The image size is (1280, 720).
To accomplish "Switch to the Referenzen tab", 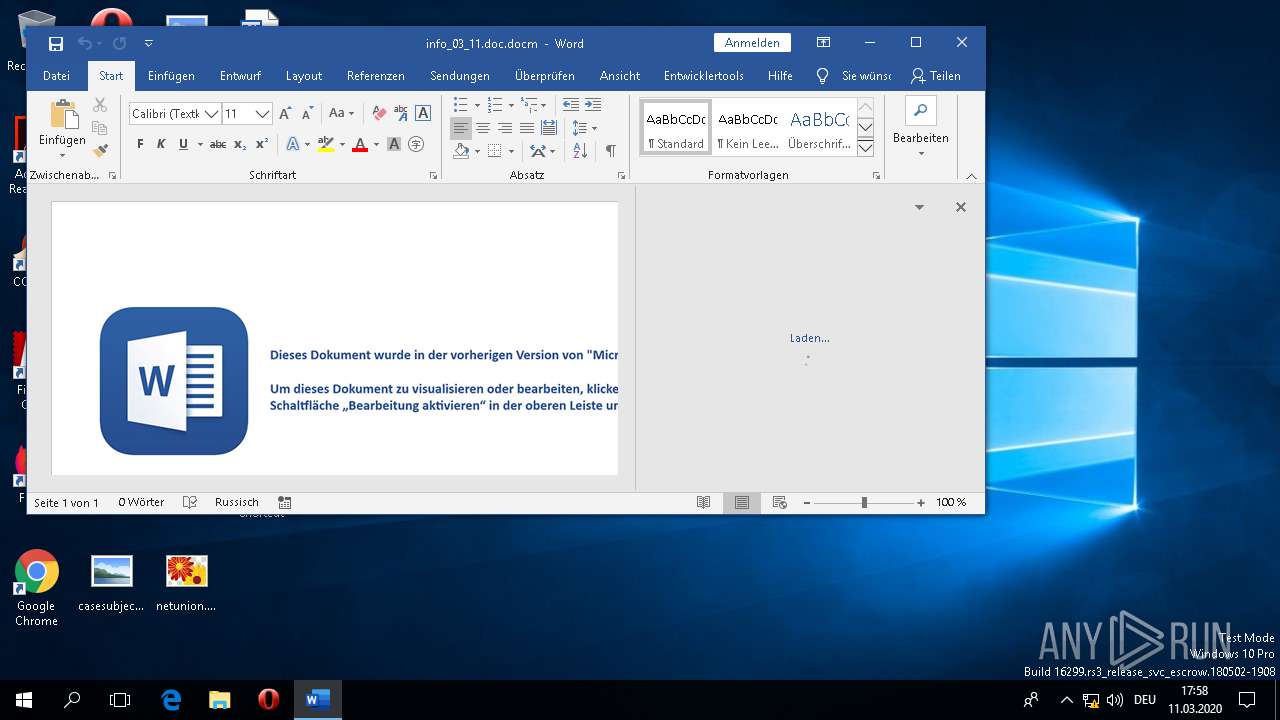I will [x=376, y=76].
